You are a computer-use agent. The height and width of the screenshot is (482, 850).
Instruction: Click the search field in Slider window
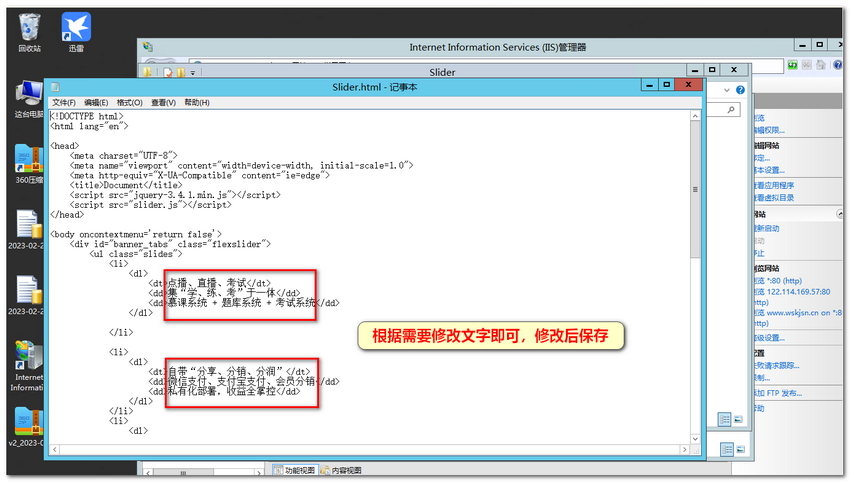tap(726, 110)
